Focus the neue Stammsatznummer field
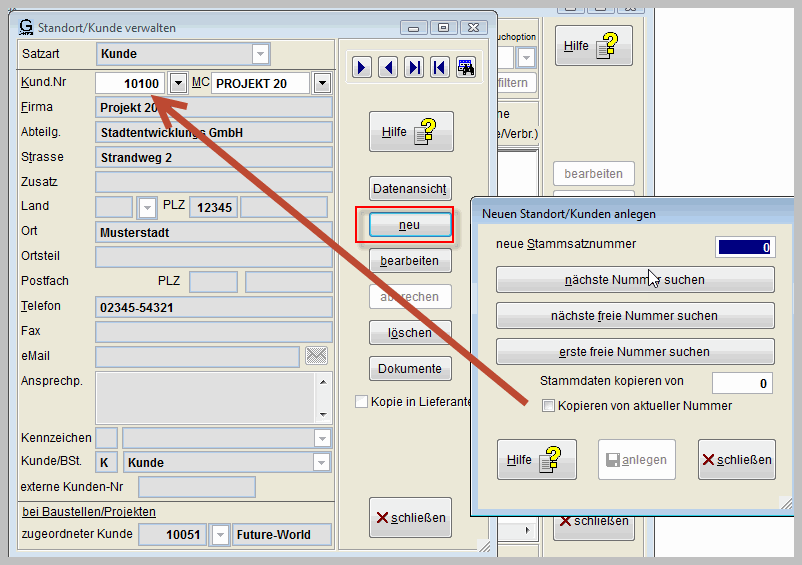Screen dimensions: 802x565 [x=744, y=247]
